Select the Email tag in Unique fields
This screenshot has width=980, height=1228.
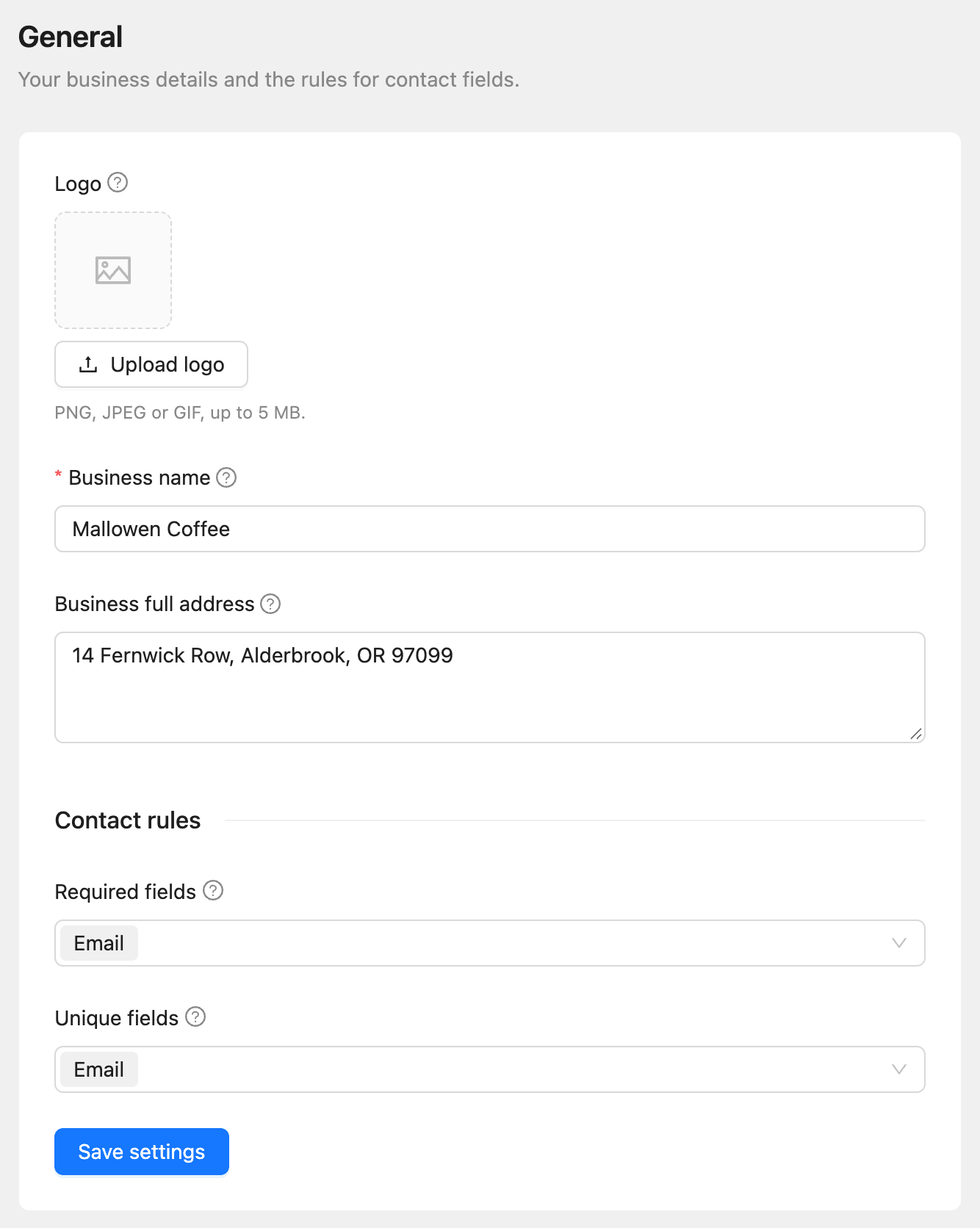[x=99, y=1069]
